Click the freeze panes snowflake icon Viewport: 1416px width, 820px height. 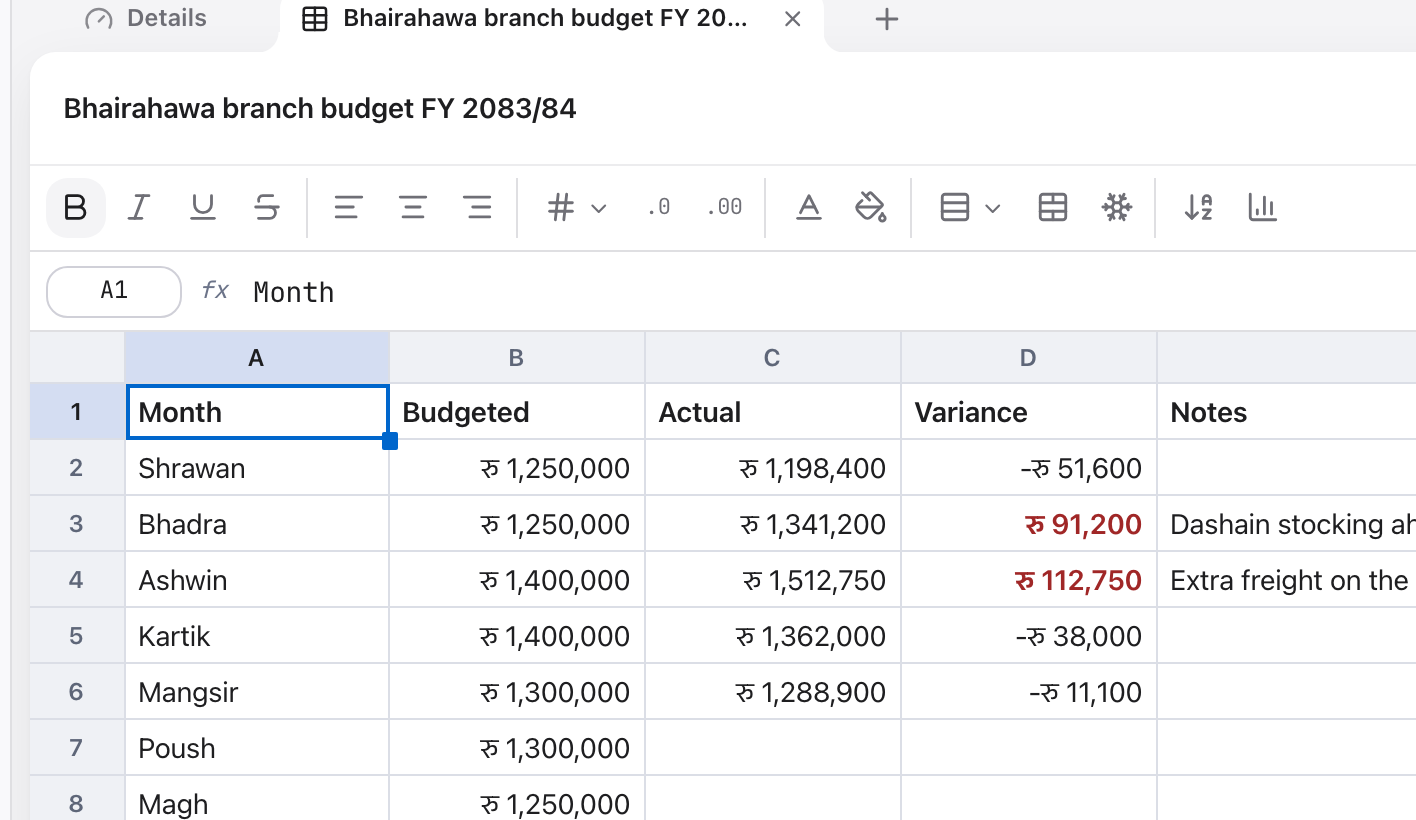coord(1116,208)
